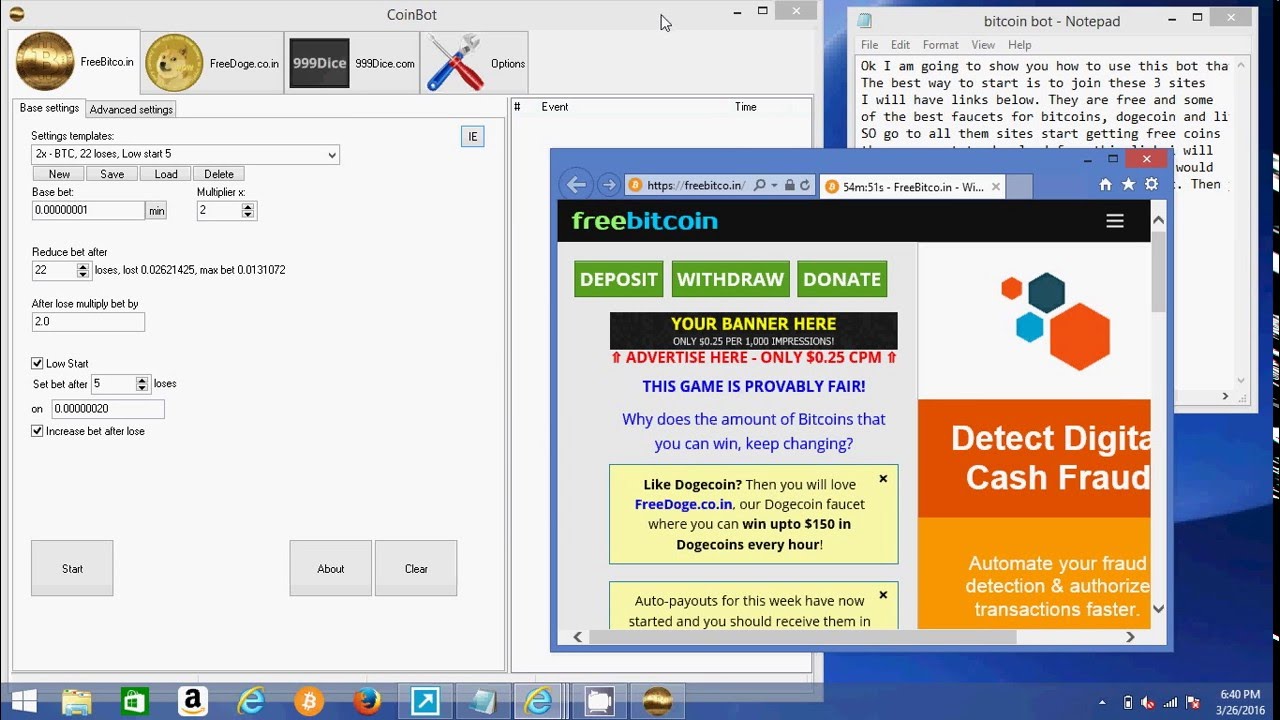1280x720 pixels.
Task: Increase the Multiplier x value with the up arrow
Action: coord(248,206)
